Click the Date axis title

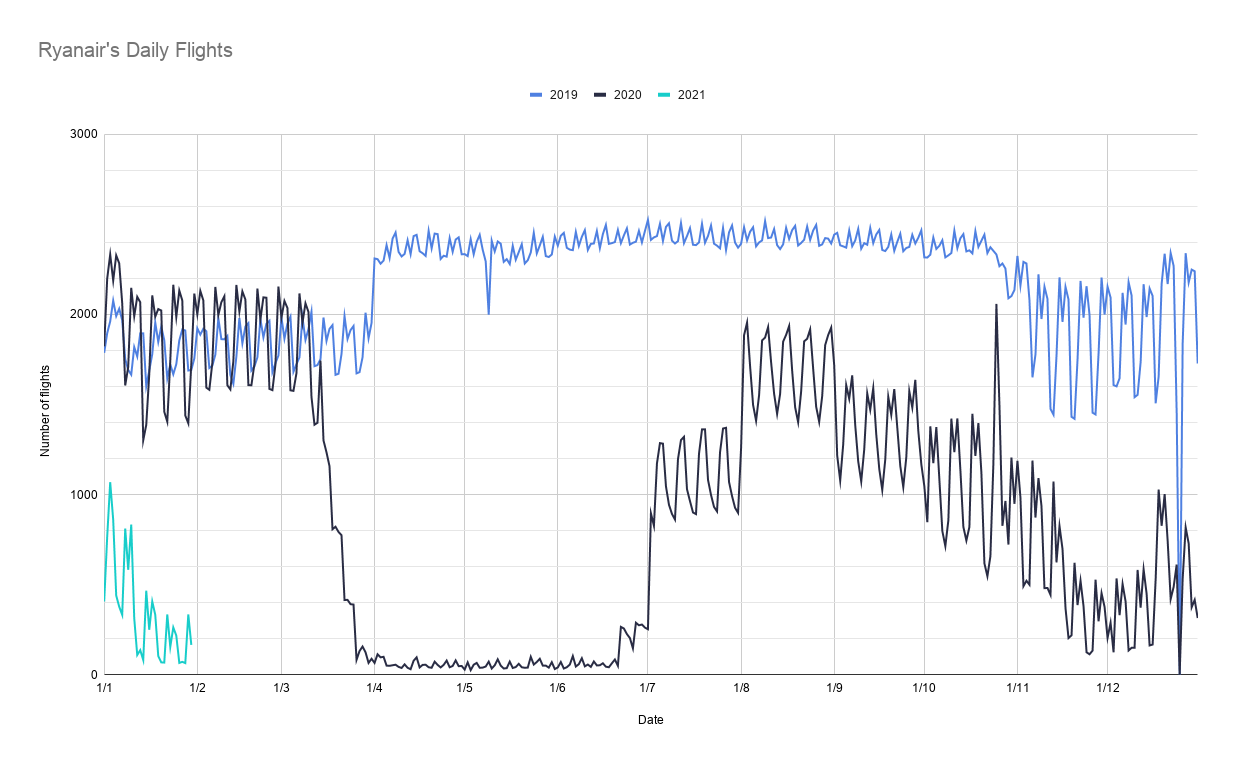tap(650, 720)
